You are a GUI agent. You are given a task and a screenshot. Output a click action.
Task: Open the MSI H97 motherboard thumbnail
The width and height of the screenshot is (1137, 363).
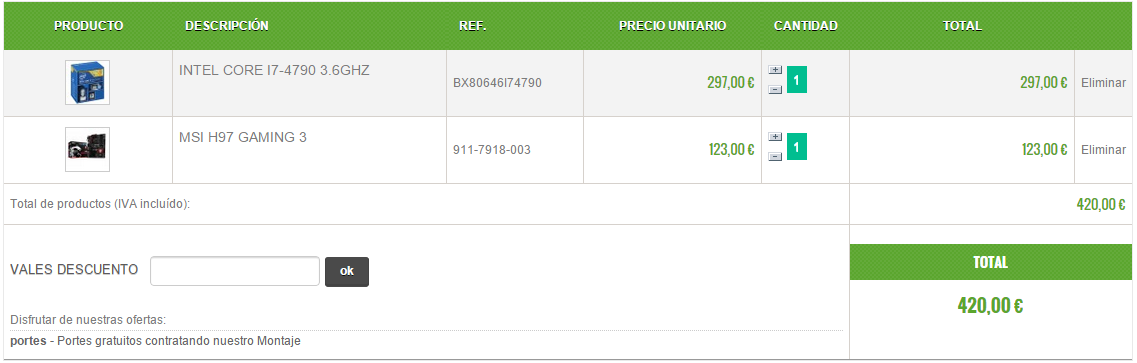point(88,149)
